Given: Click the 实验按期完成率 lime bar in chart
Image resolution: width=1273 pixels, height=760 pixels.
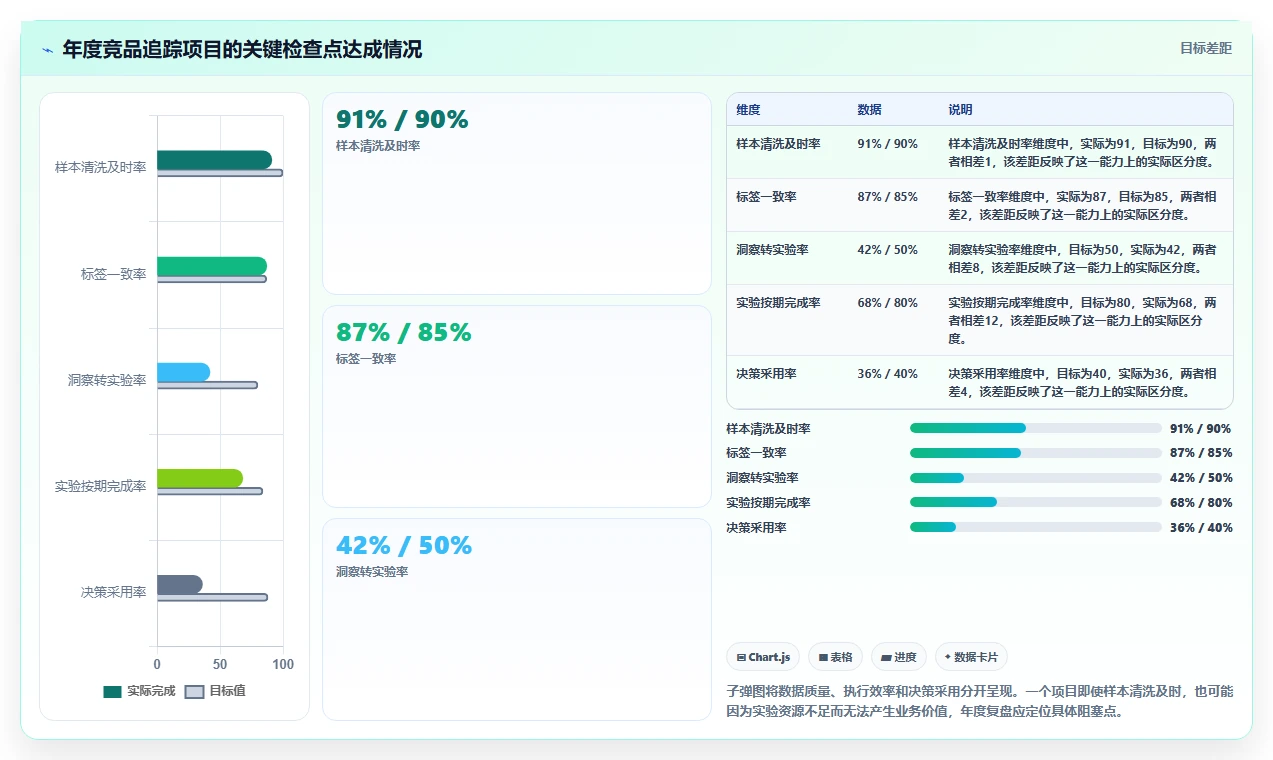Looking at the screenshot, I should [x=200, y=478].
